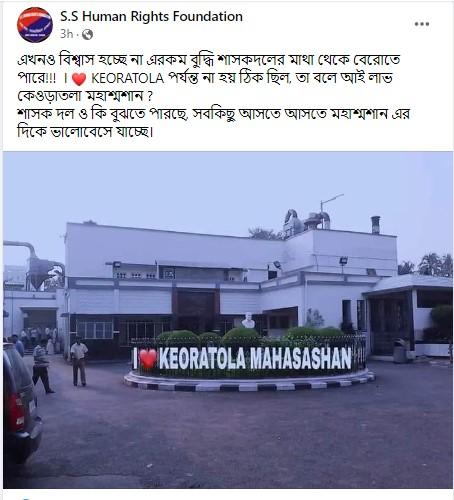Open the S.S Human Rights Foundation page name
The width and height of the screenshot is (454, 500).
(x=151, y=17)
